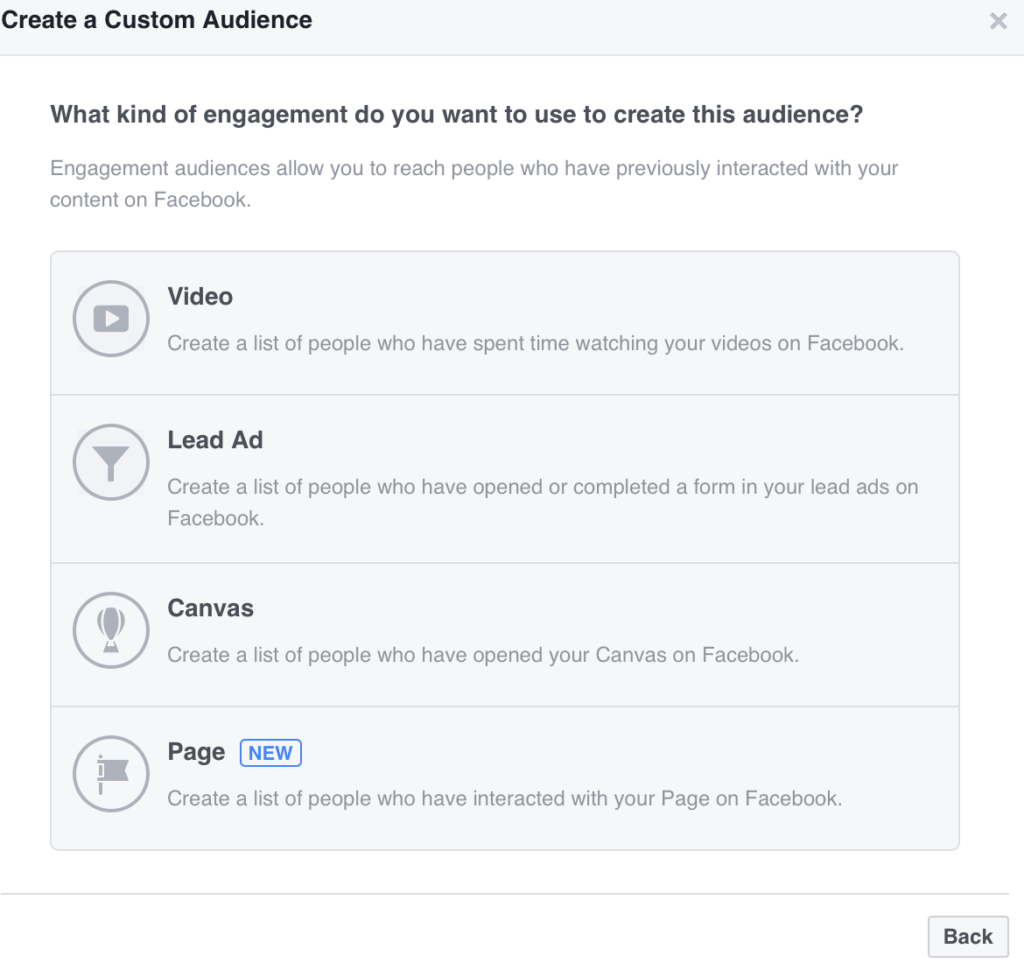Select the Page engagement title
The height and width of the screenshot is (970, 1024).
coord(196,752)
